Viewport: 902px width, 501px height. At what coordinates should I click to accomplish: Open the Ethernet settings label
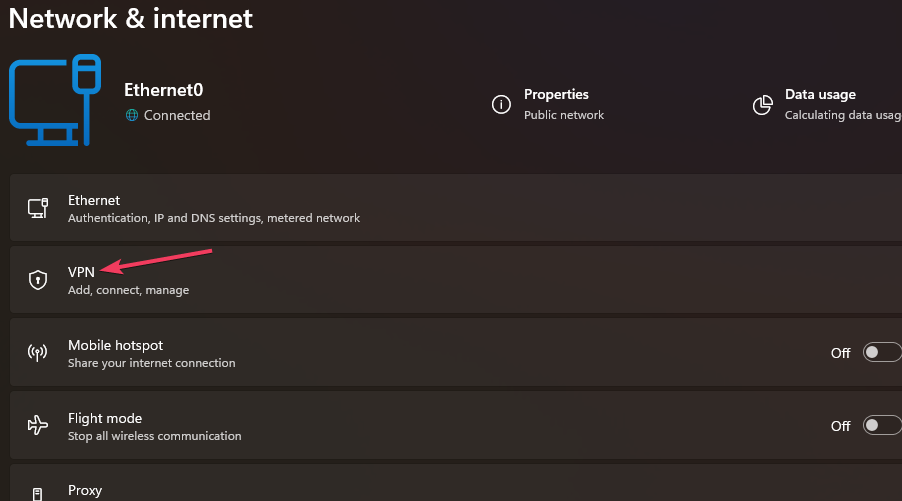coord(94,200)
